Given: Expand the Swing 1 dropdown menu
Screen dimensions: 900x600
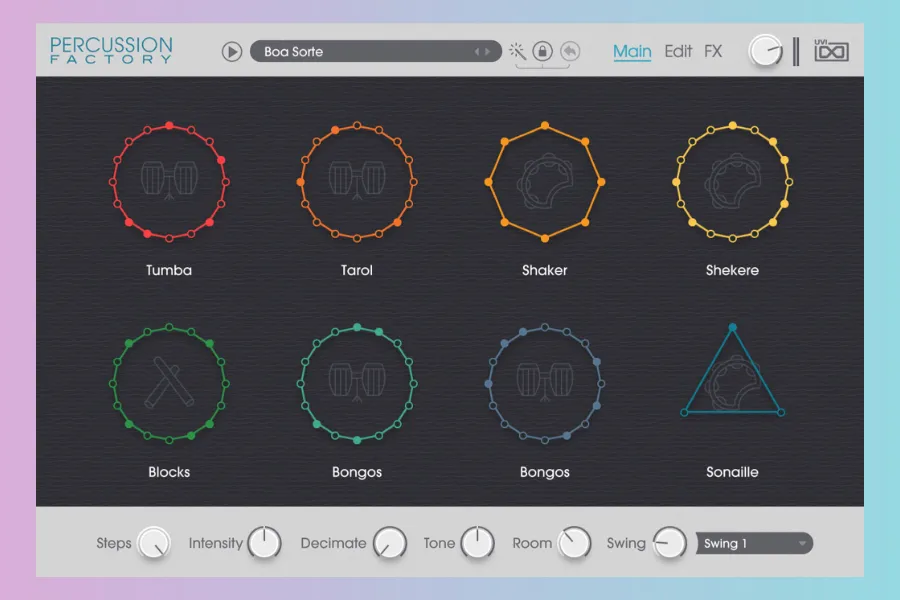Looking at the screenshot, I should click(x=754, y=543).
